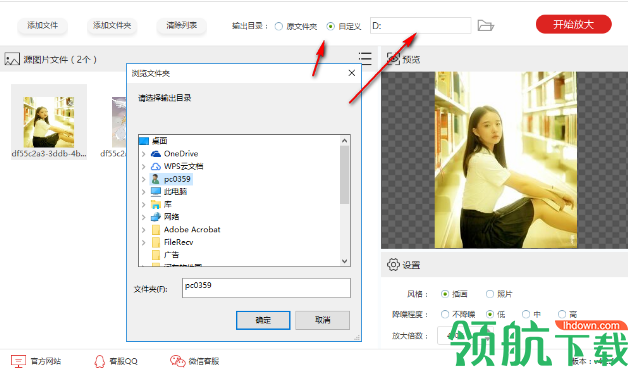Close the 浏览文件夹 dialog
Viewport: 628px width, 373px height.
352,73
